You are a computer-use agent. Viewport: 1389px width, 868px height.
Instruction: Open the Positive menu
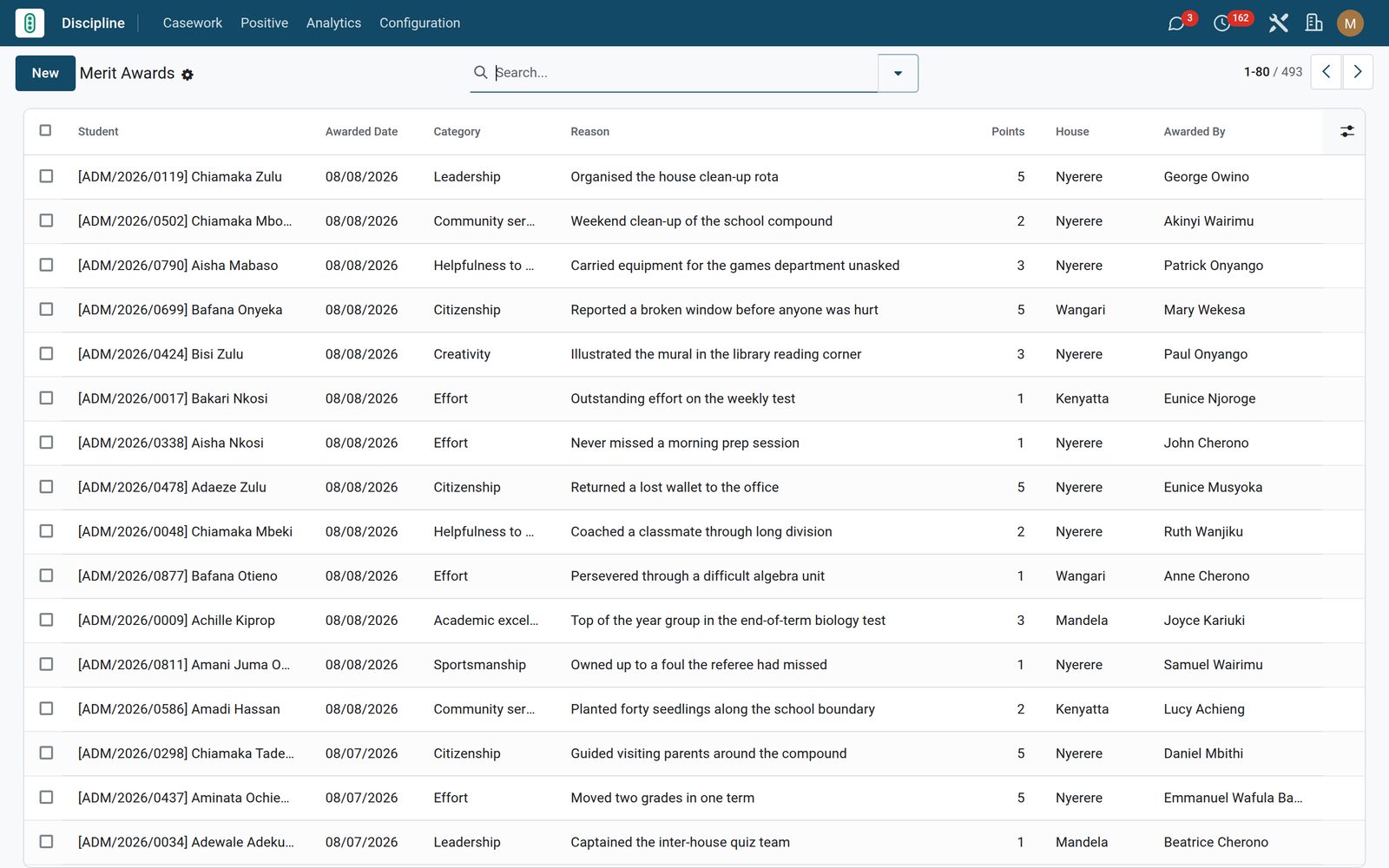(264, 23)
